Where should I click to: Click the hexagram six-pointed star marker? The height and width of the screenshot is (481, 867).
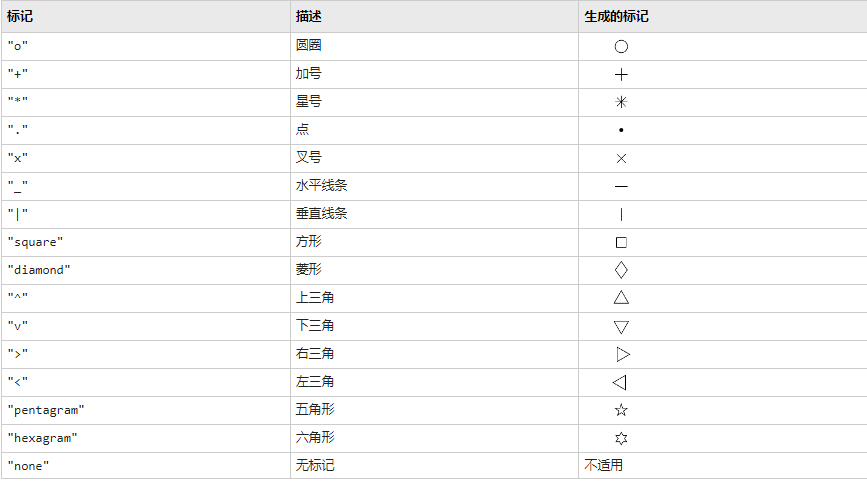coord(621,438)
